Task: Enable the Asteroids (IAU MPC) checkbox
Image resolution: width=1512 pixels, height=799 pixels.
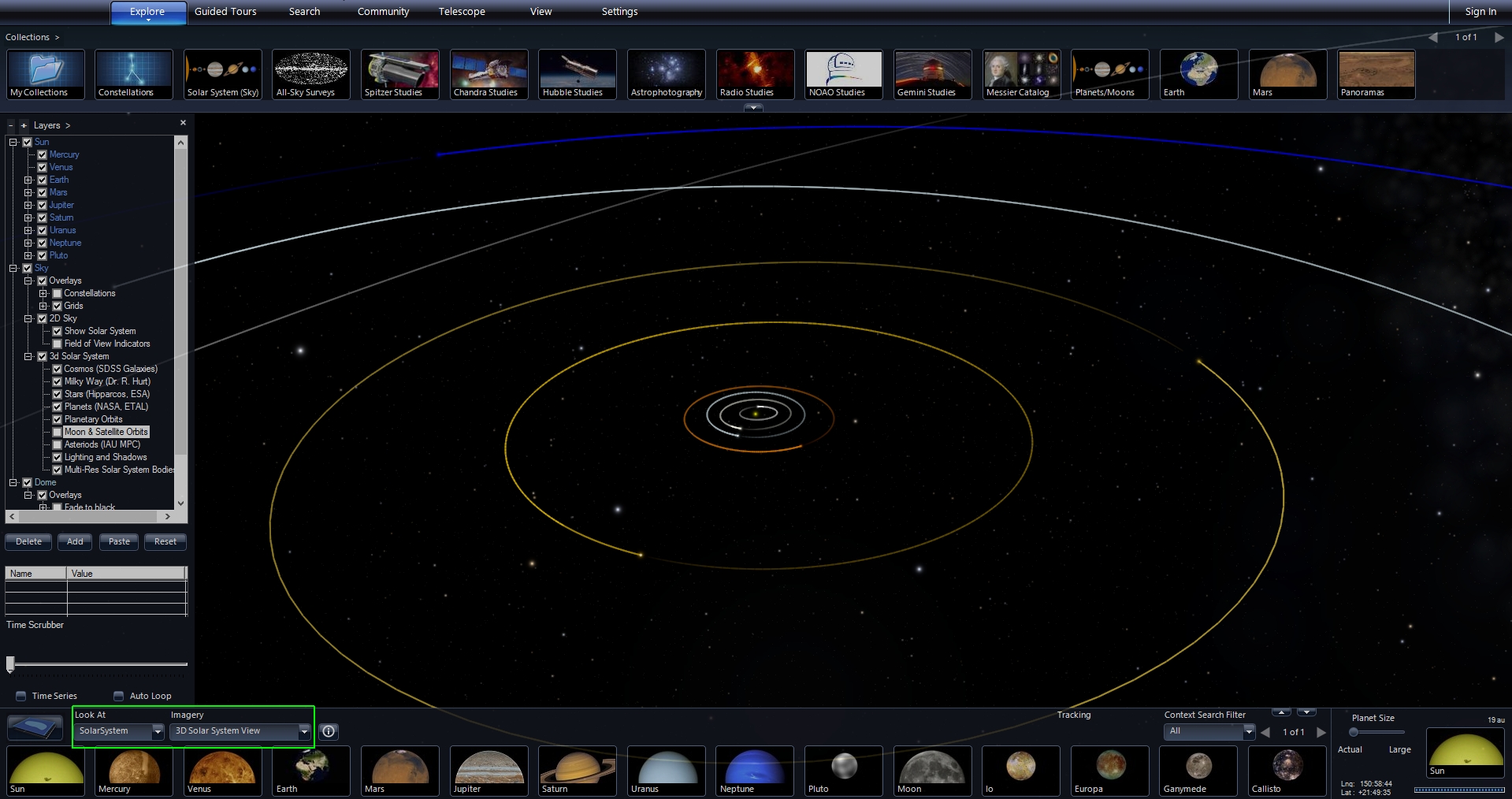Action: point(57,444)
